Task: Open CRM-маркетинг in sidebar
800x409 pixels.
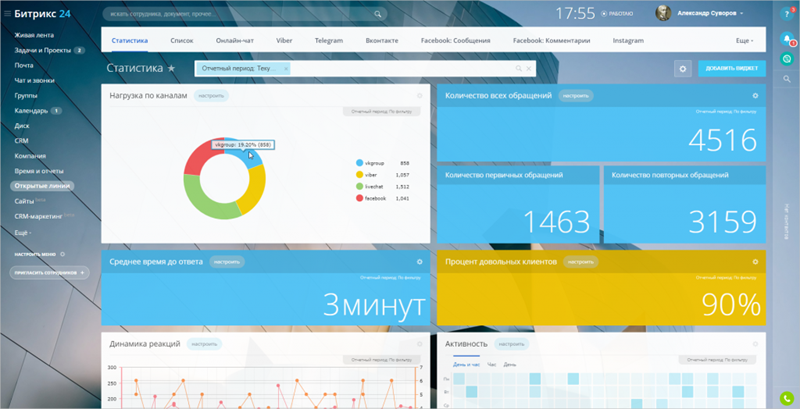Action: [x=38, y=216]
